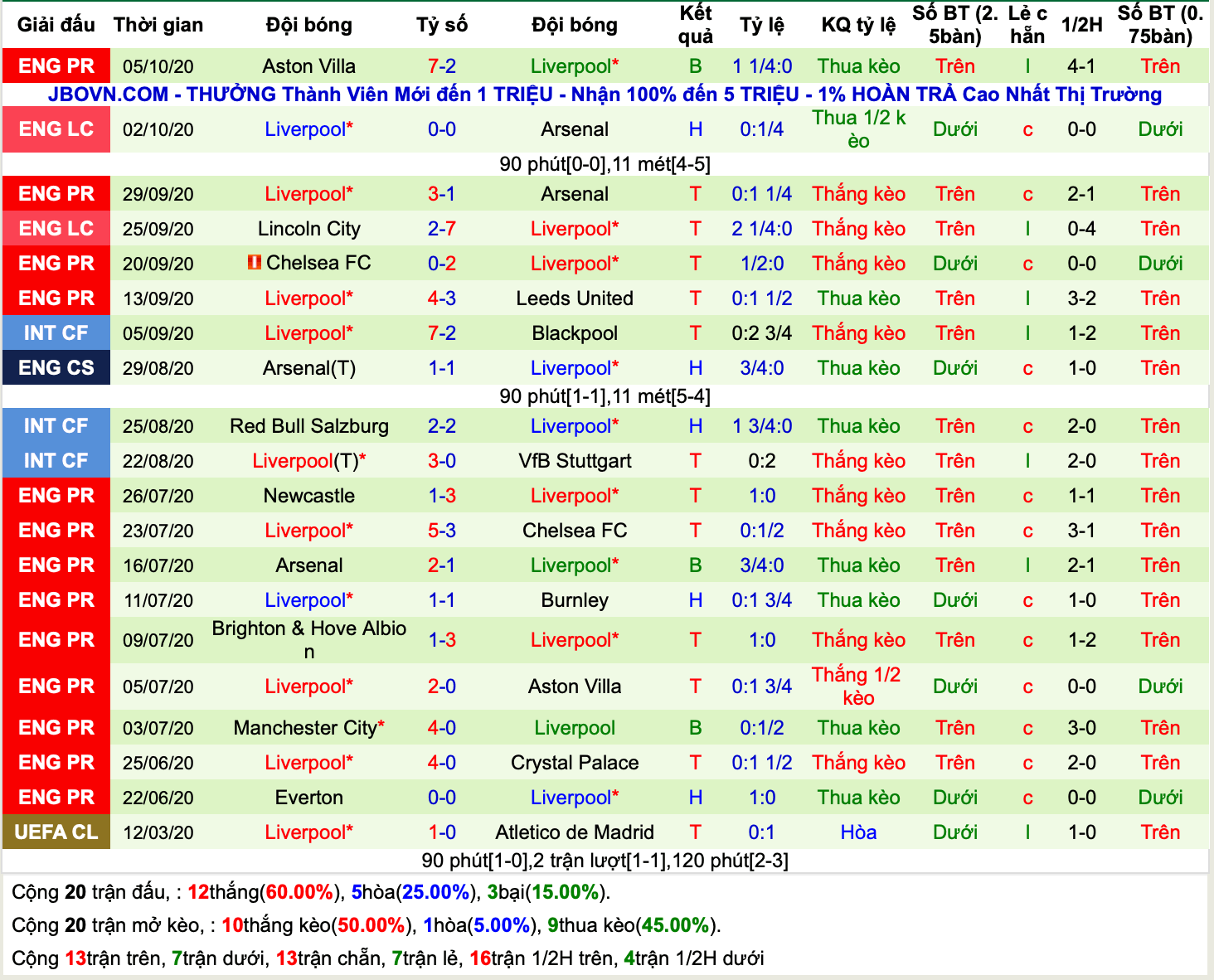Click ENG LC label on 25/09/20 row

coord(56,229)
